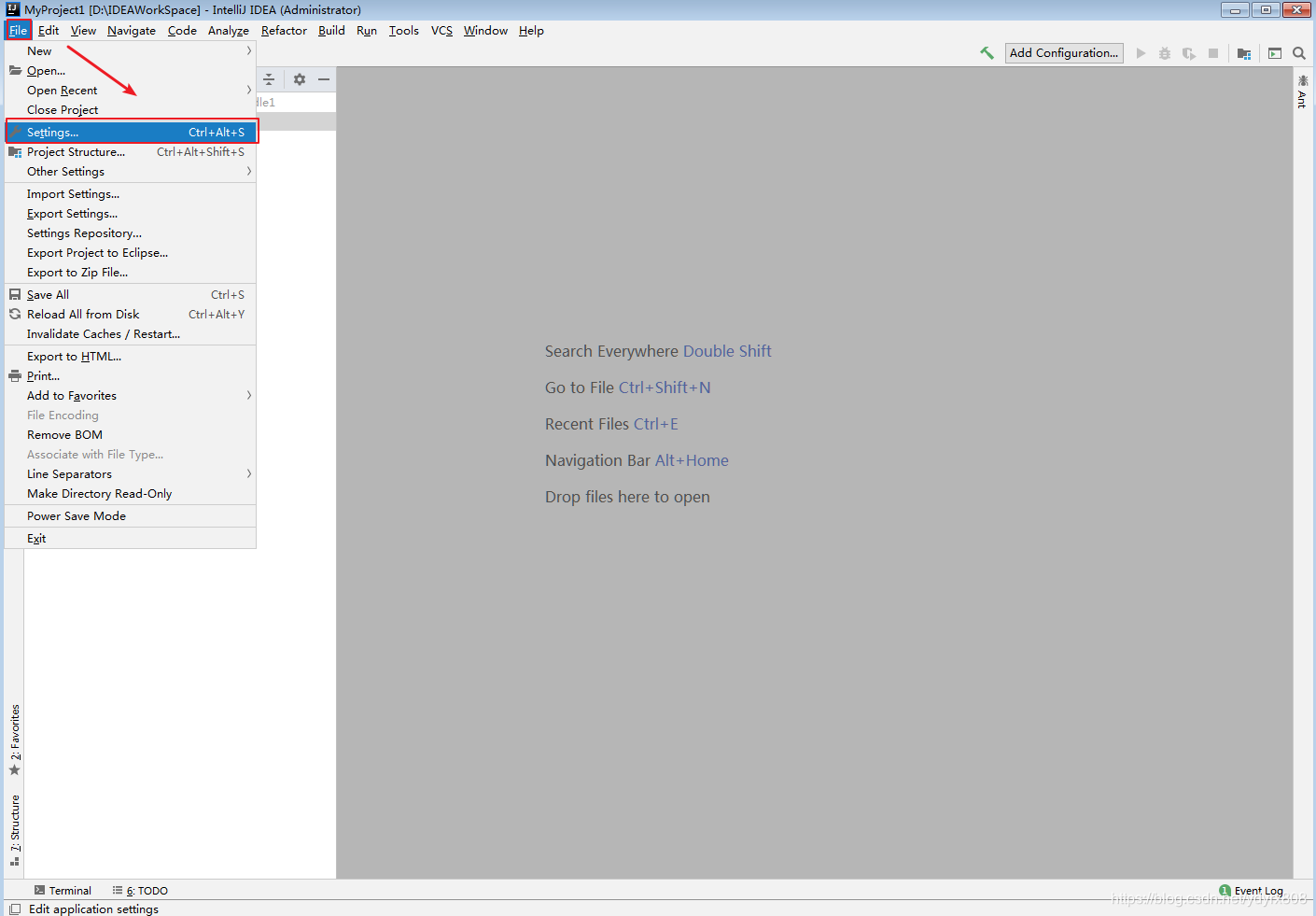Screen dimensions: 1316x916
Task: Expand the Add to Favorites submenu arrow
Action: point(248,395)
